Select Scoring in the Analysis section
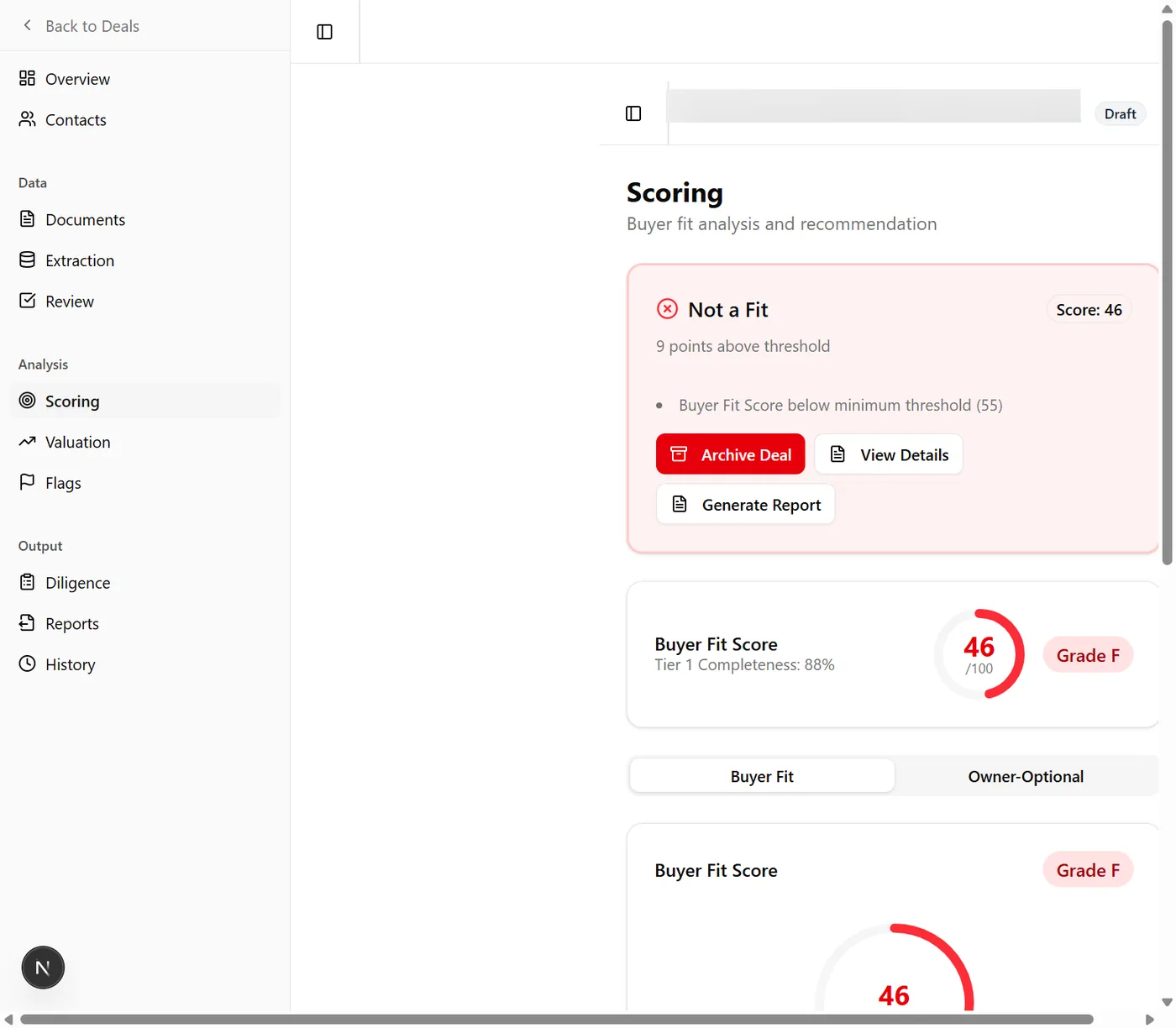Image resolution: width=1176 pixels, height=1028 pixels. pyautogui.click(x=145, y=401)
